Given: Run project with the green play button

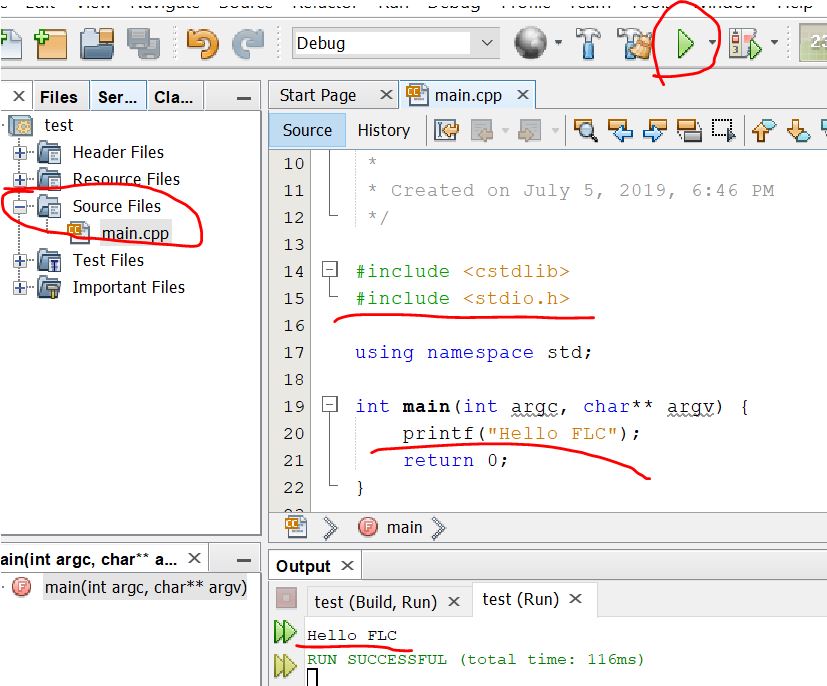Looking at the screenshot, I should pyautogui.click(x=685, y=43).
